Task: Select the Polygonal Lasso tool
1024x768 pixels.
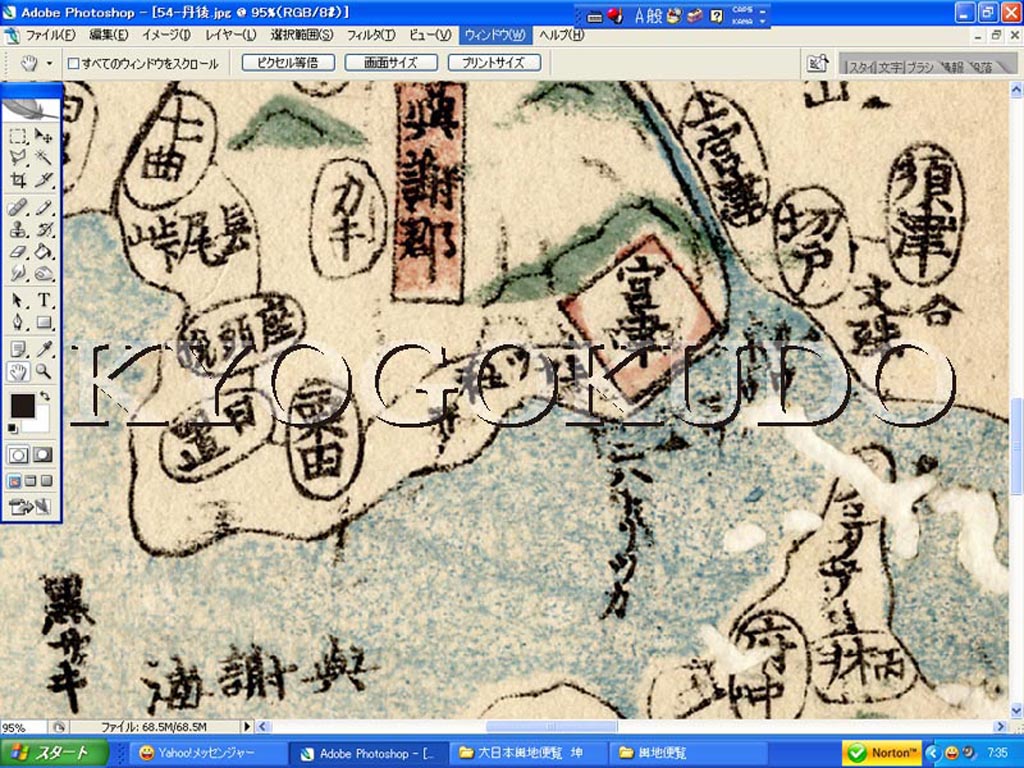Action: pyautogui.click(x=18, y=157)
